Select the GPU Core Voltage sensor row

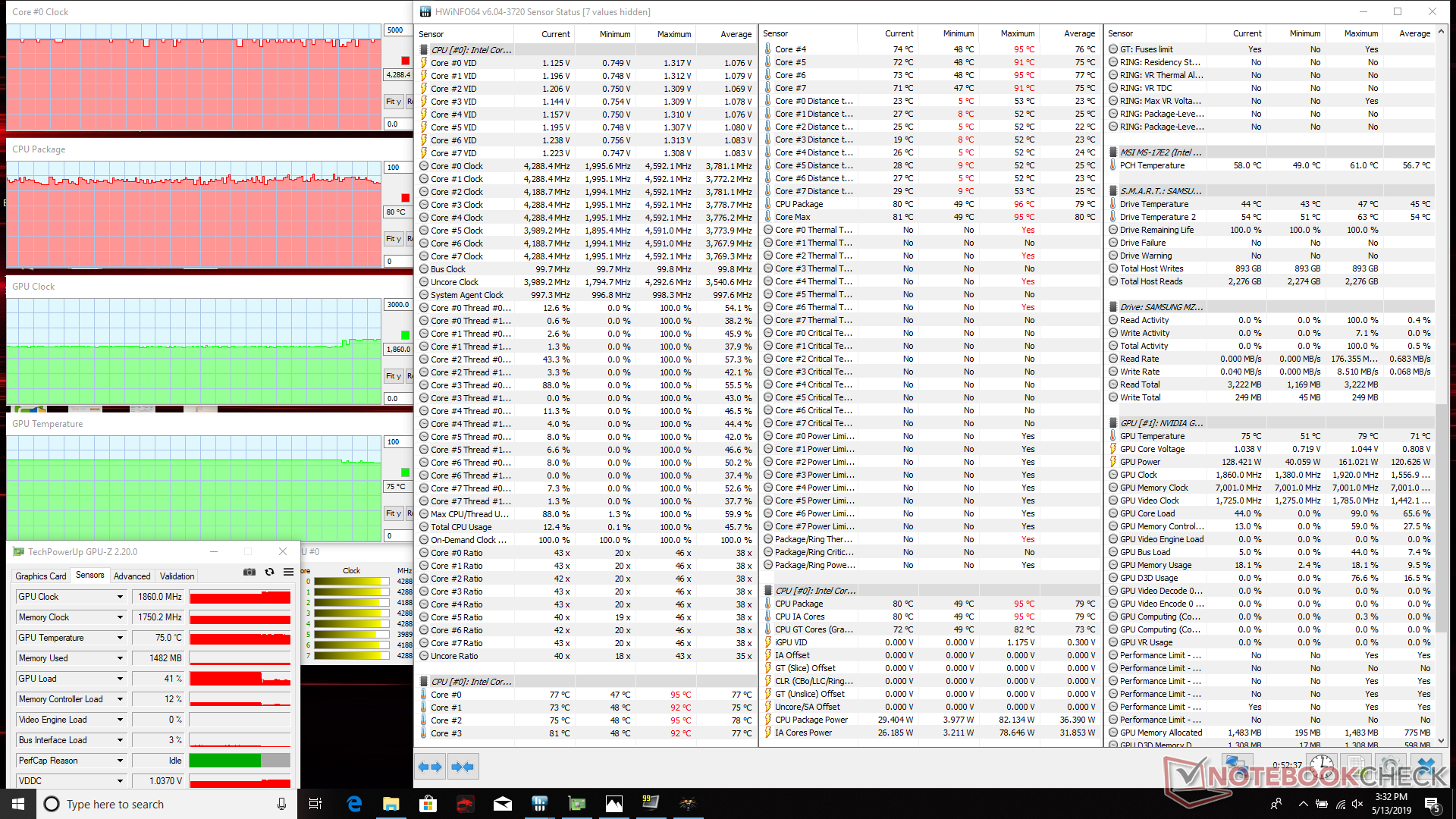click(1271, 449)
